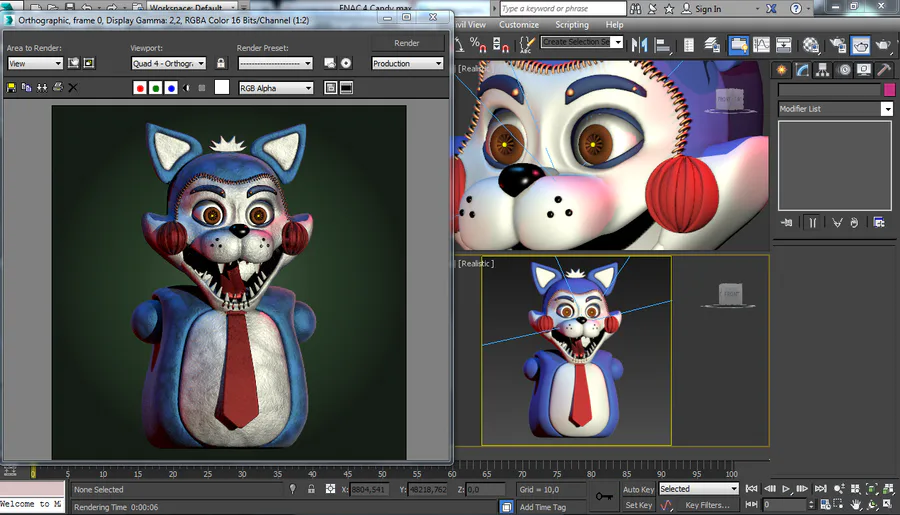900x515 pixels.
Task: Toggle the blue channel display
Action: [171, 88]
